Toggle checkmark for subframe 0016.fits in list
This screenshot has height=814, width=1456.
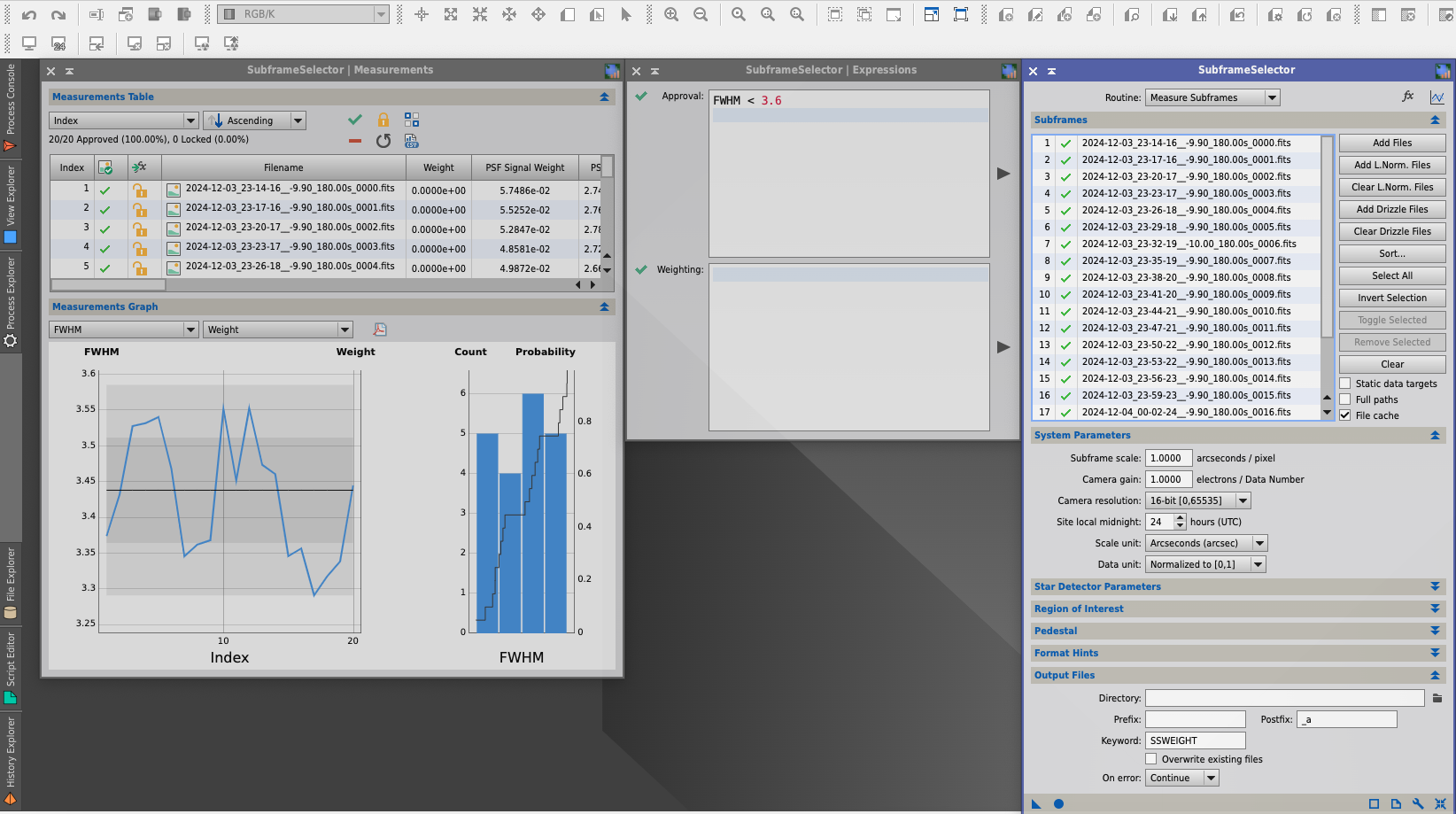pyautogui.click(x=1066, y=412)
